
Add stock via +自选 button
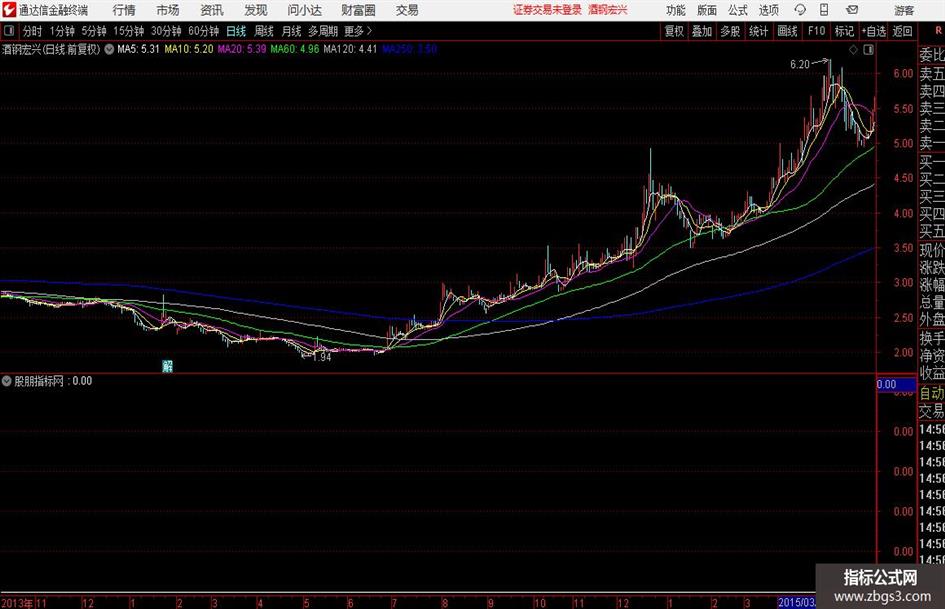[x=874, y=31]
